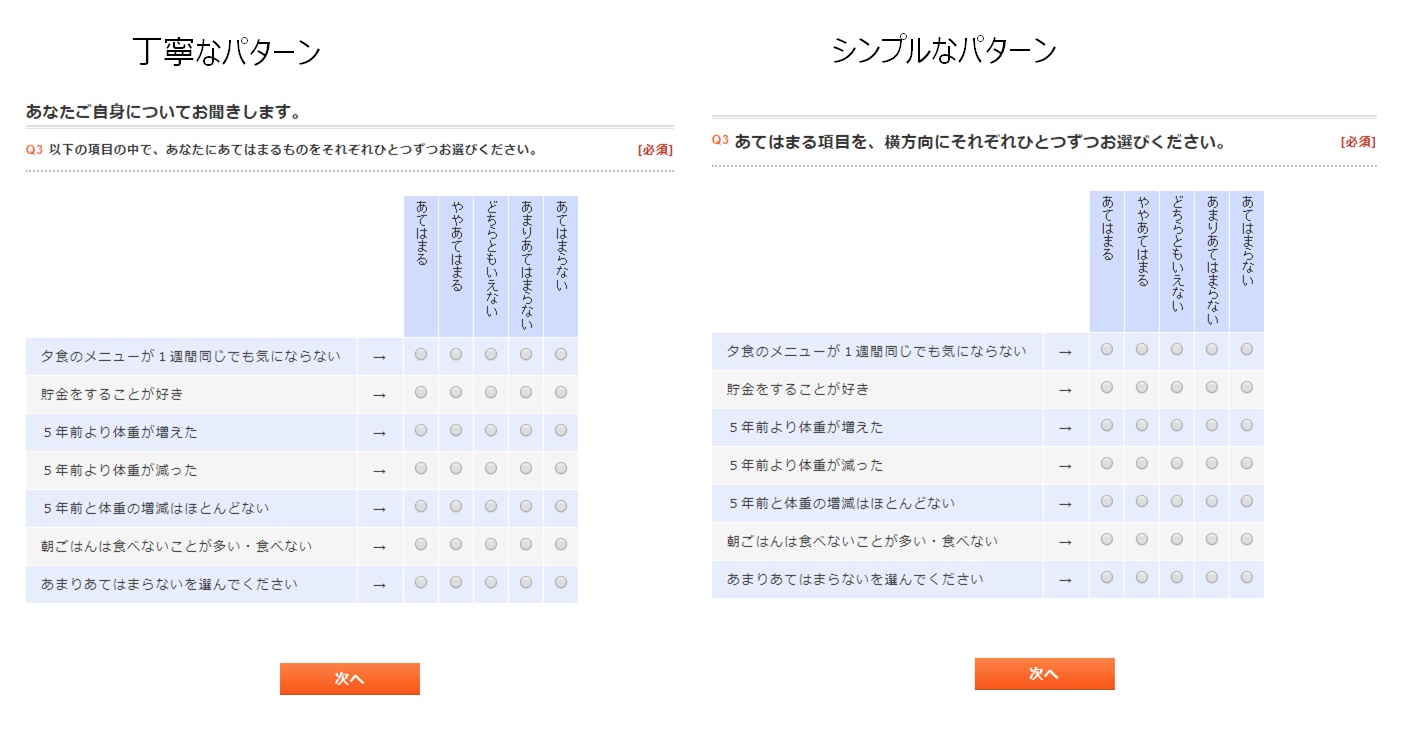Choose あてはまらない for 貯金をすることが好き in シンプルなパターン

pyautogui.click(x=1246, y=387)
